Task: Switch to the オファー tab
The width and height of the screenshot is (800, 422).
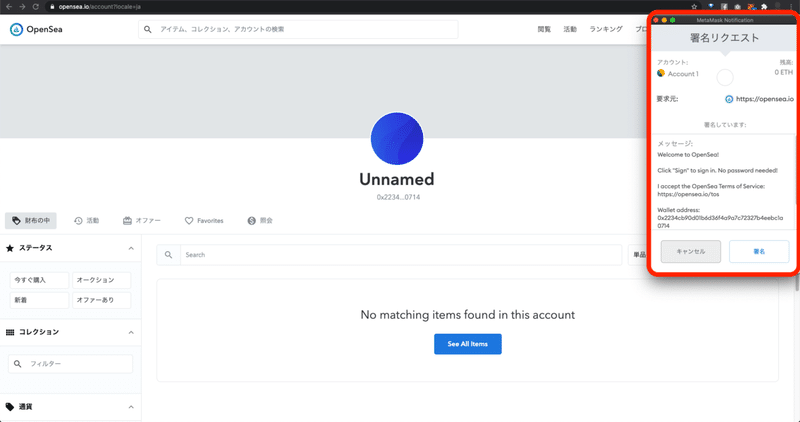Action: tap(142, 220)
